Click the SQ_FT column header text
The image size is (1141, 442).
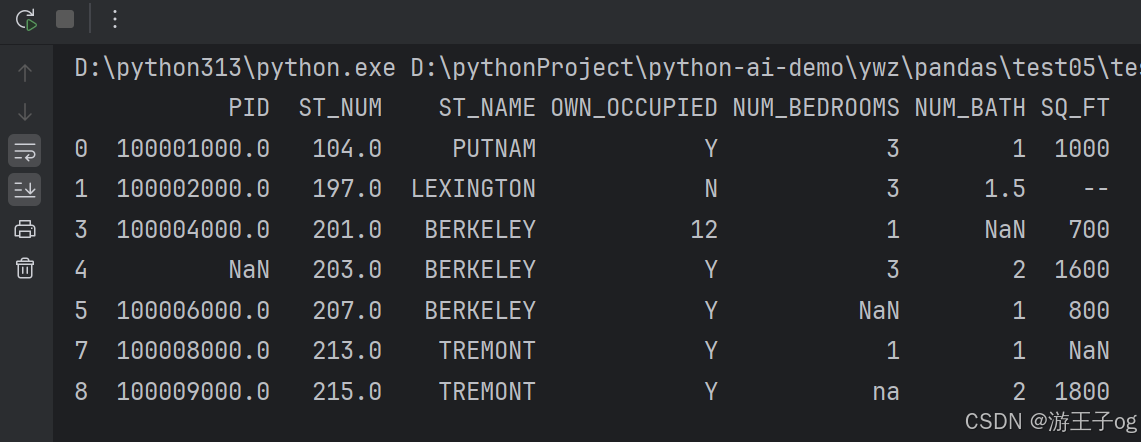1075,108
